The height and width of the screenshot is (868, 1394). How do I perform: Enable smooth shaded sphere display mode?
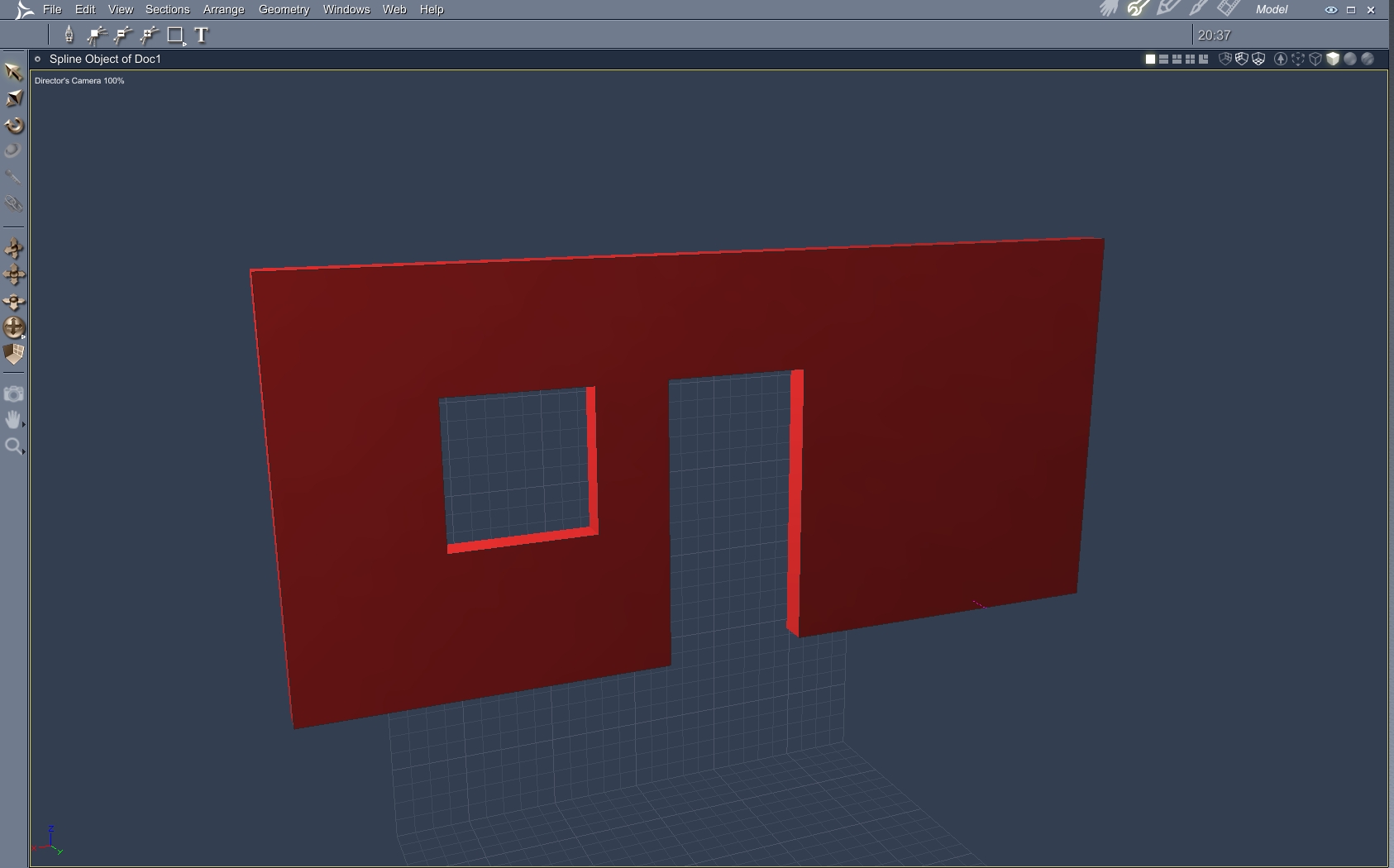(x=1350, y=59)
